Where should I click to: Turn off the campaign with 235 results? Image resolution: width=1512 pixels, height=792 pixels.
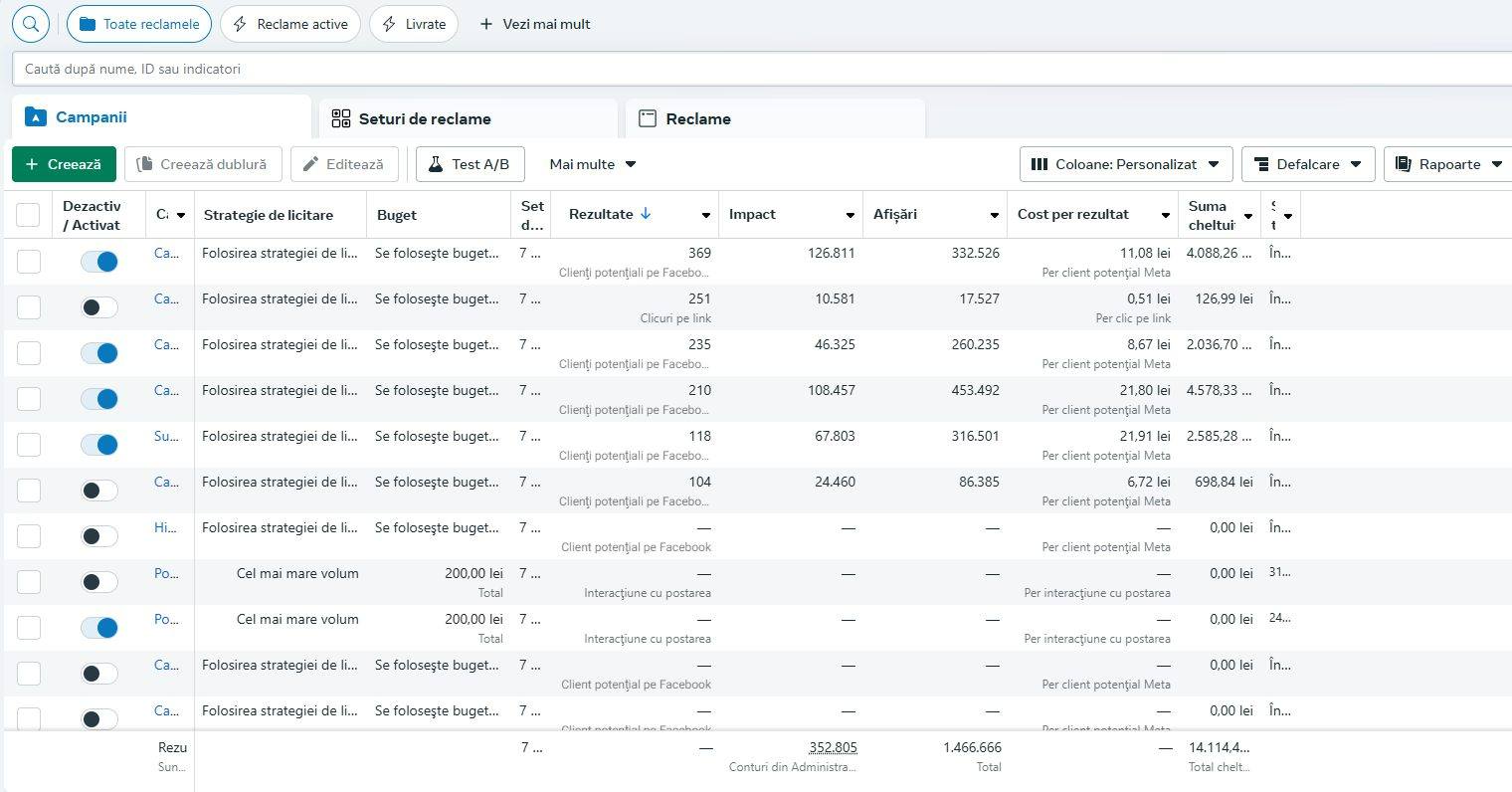pos(99,353)
